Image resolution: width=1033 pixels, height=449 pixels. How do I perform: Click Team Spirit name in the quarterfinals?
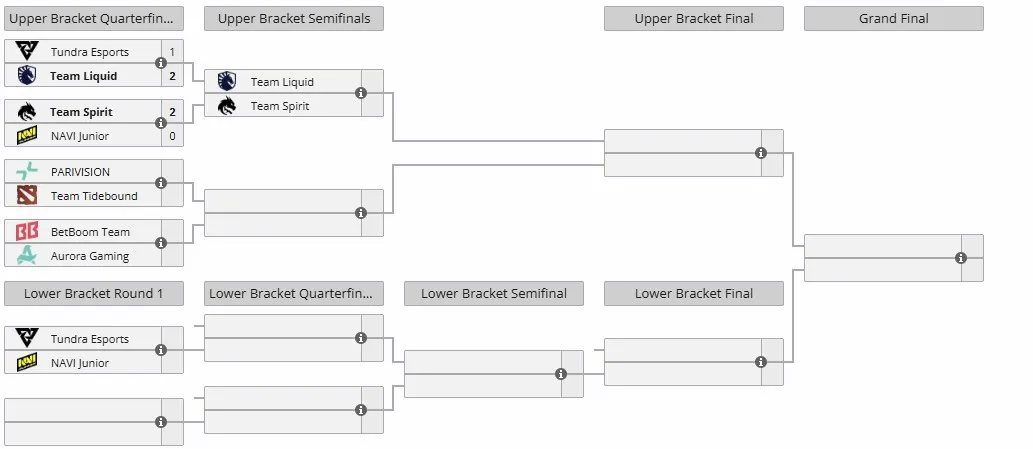[81, 112]
